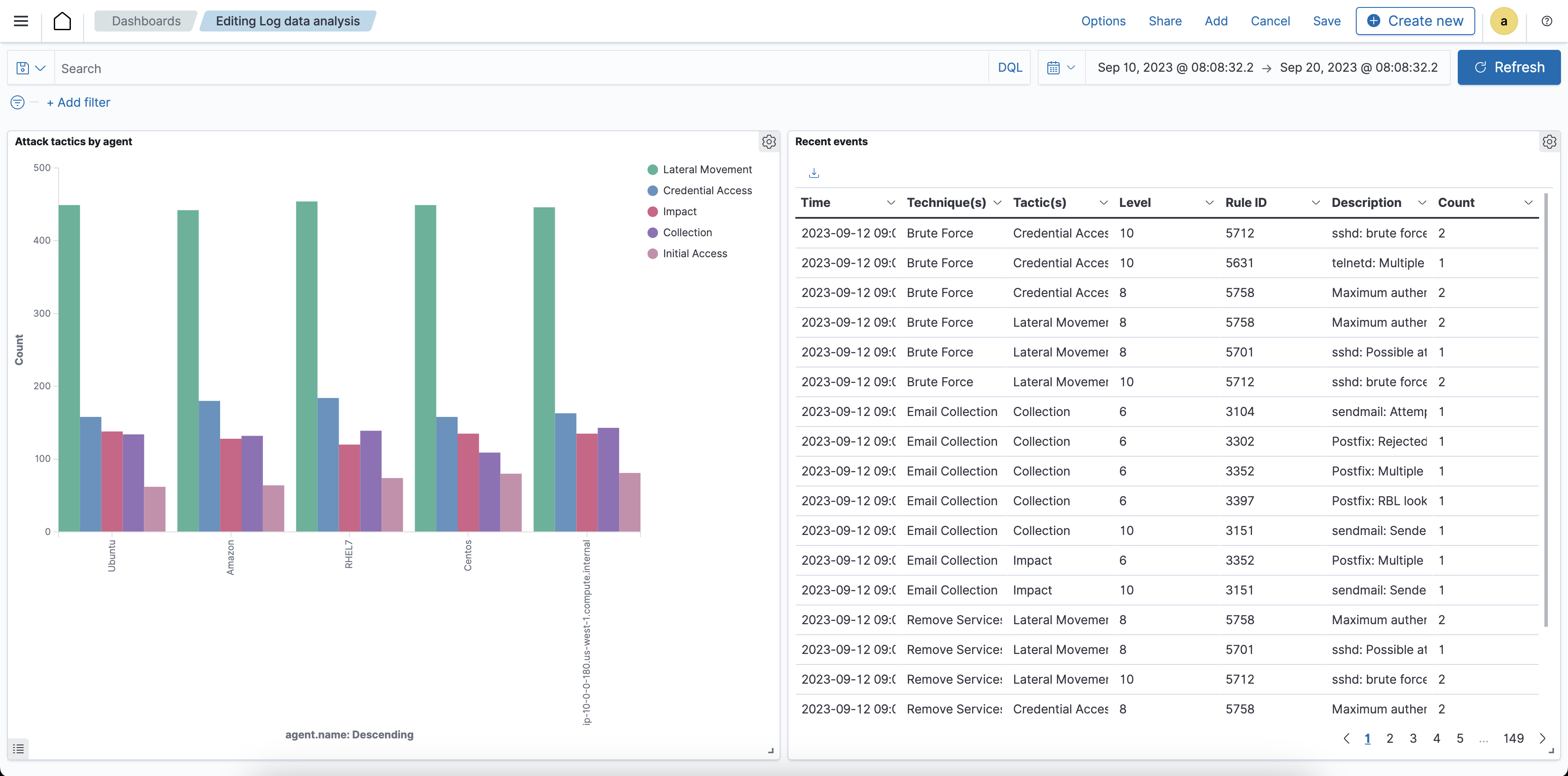Go to page 2 of Recent events
This screenshot has width=1568, height=776.
point(1390,738)
